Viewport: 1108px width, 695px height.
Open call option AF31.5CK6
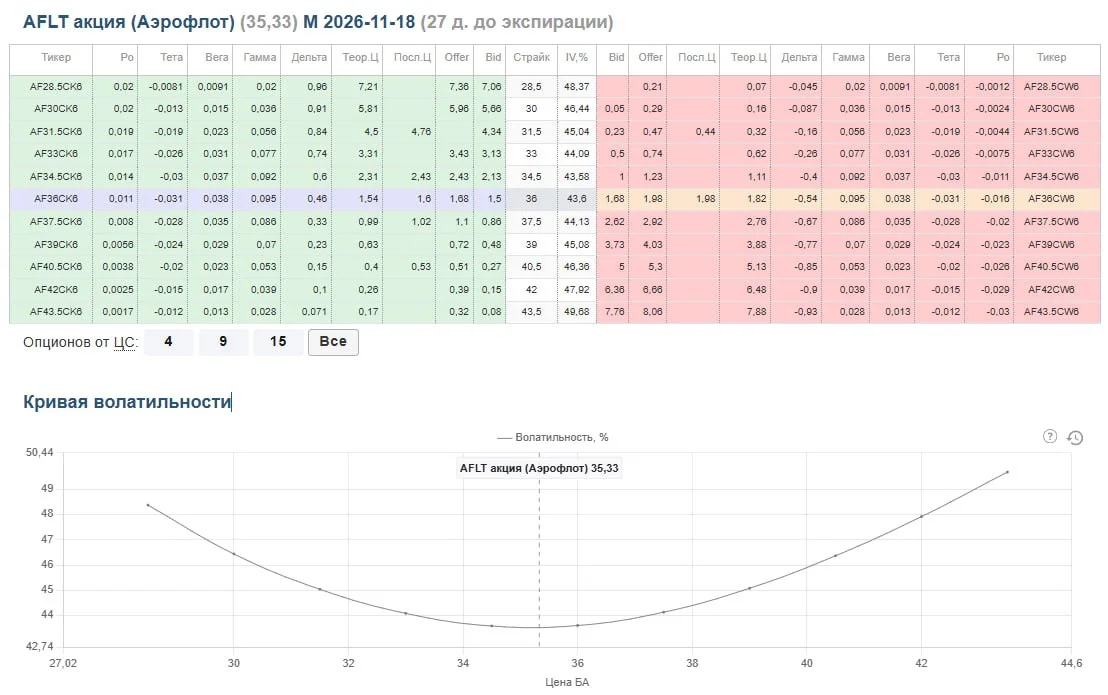(x=56, y=131)
